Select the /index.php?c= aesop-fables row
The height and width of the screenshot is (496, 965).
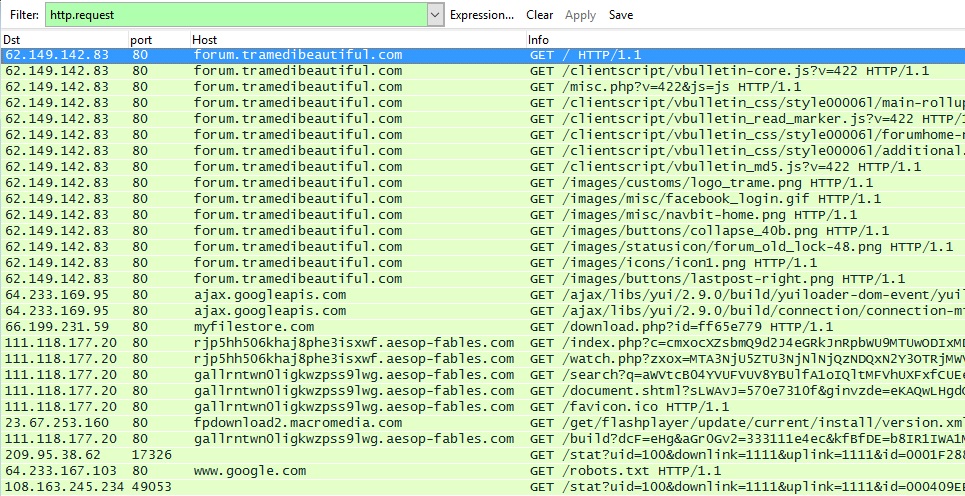pos(482,343)
